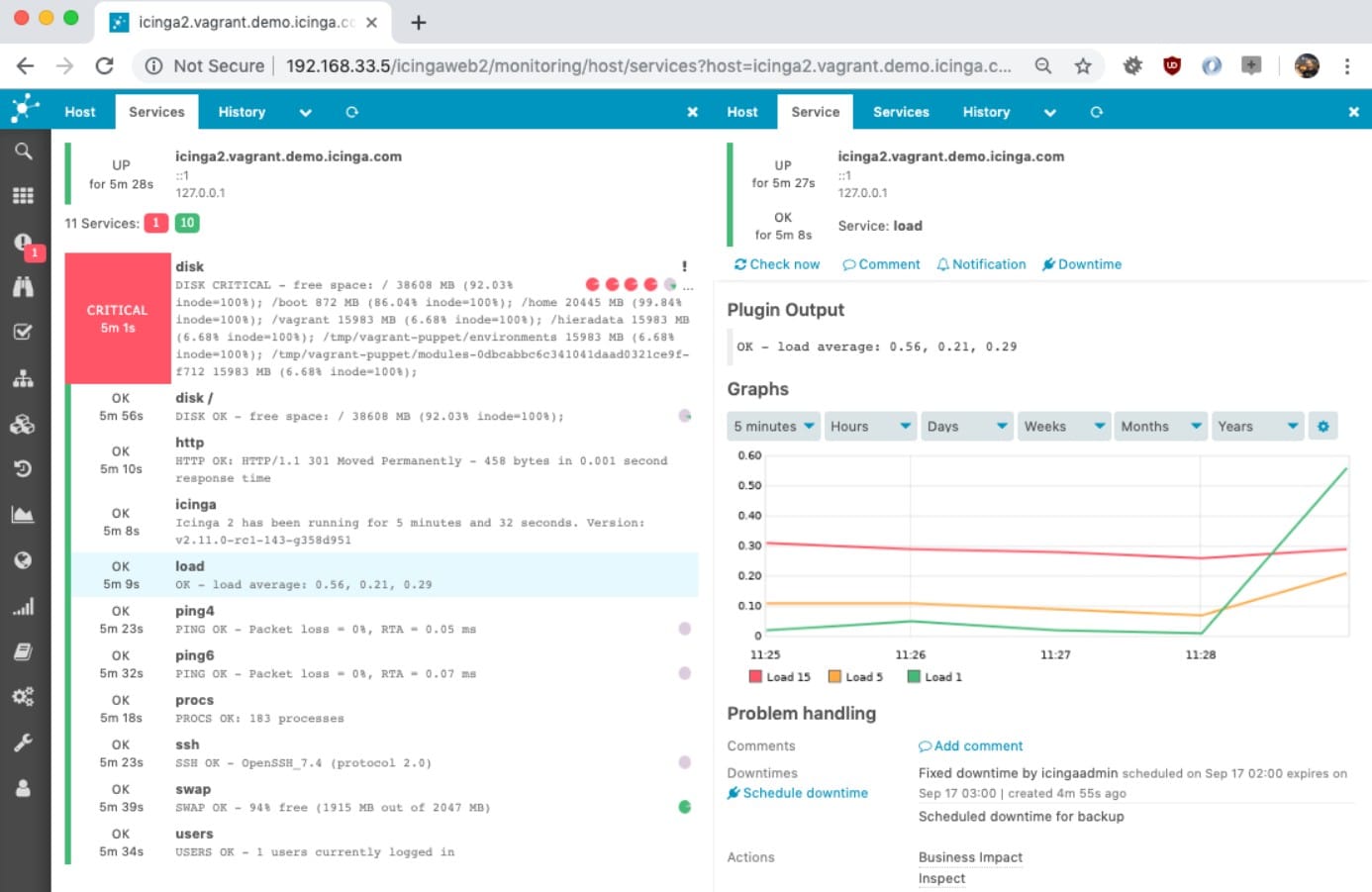Open the graphs settings gear beside Years
Viewport: 1372px width, 892px height.
[1323, 426]
